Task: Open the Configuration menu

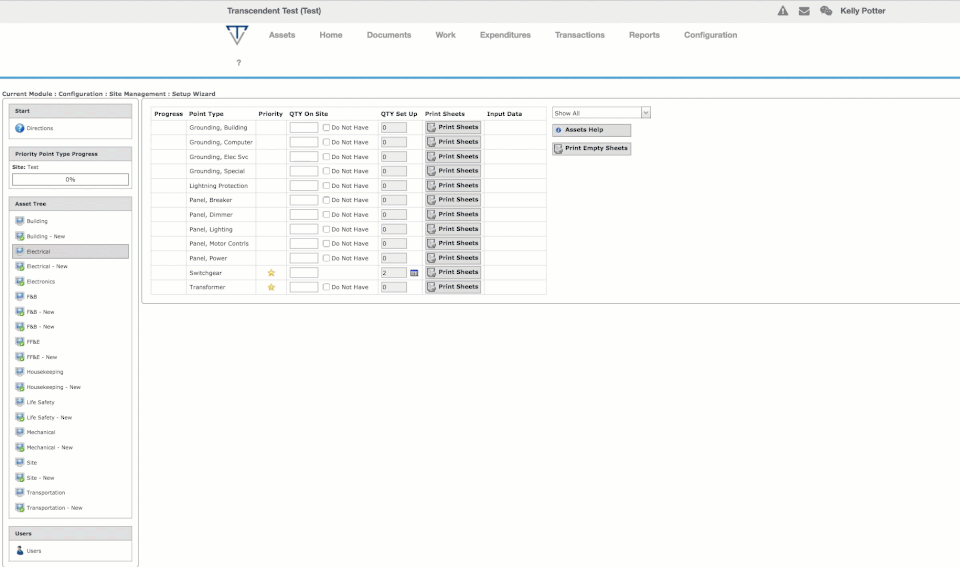Action: (710, 35)
